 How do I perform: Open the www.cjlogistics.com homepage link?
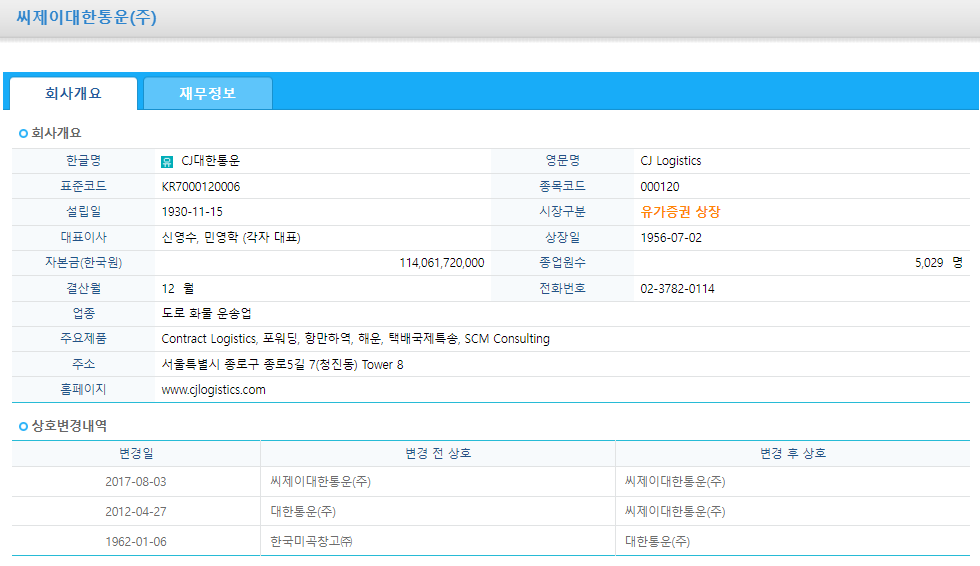214,390
